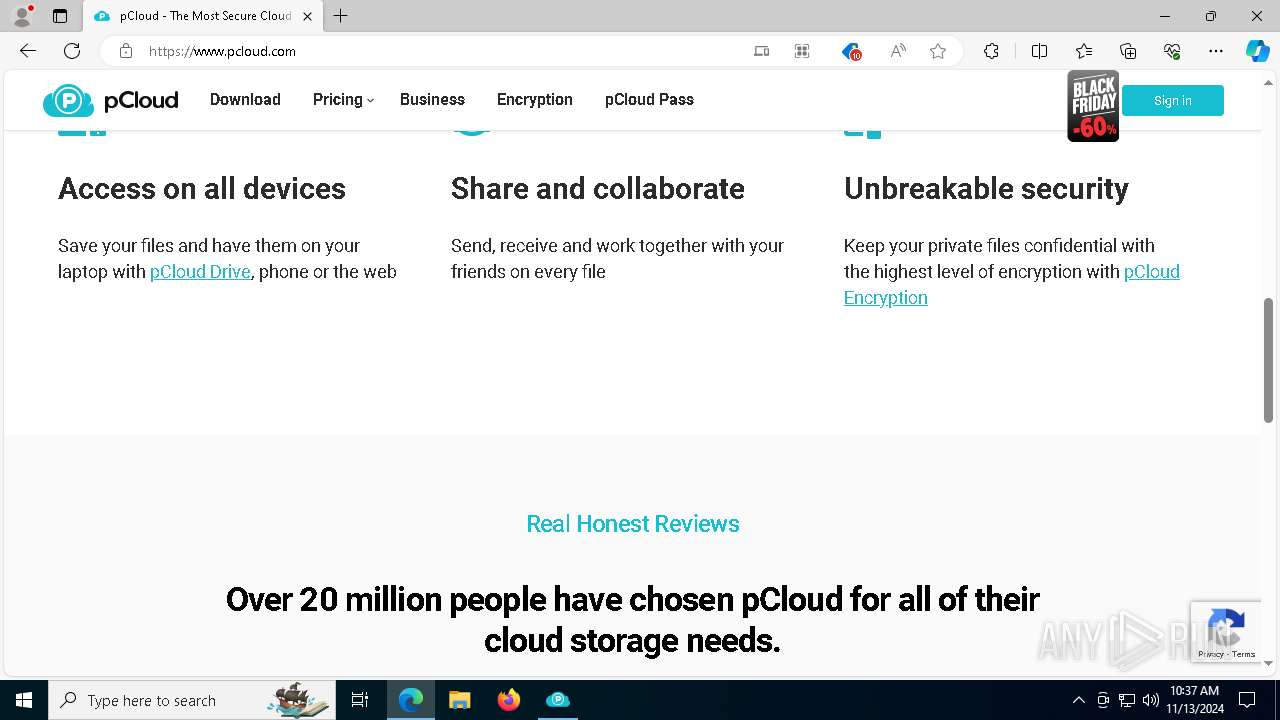Open Browser essentials heart icon

tap(1172, 51)
